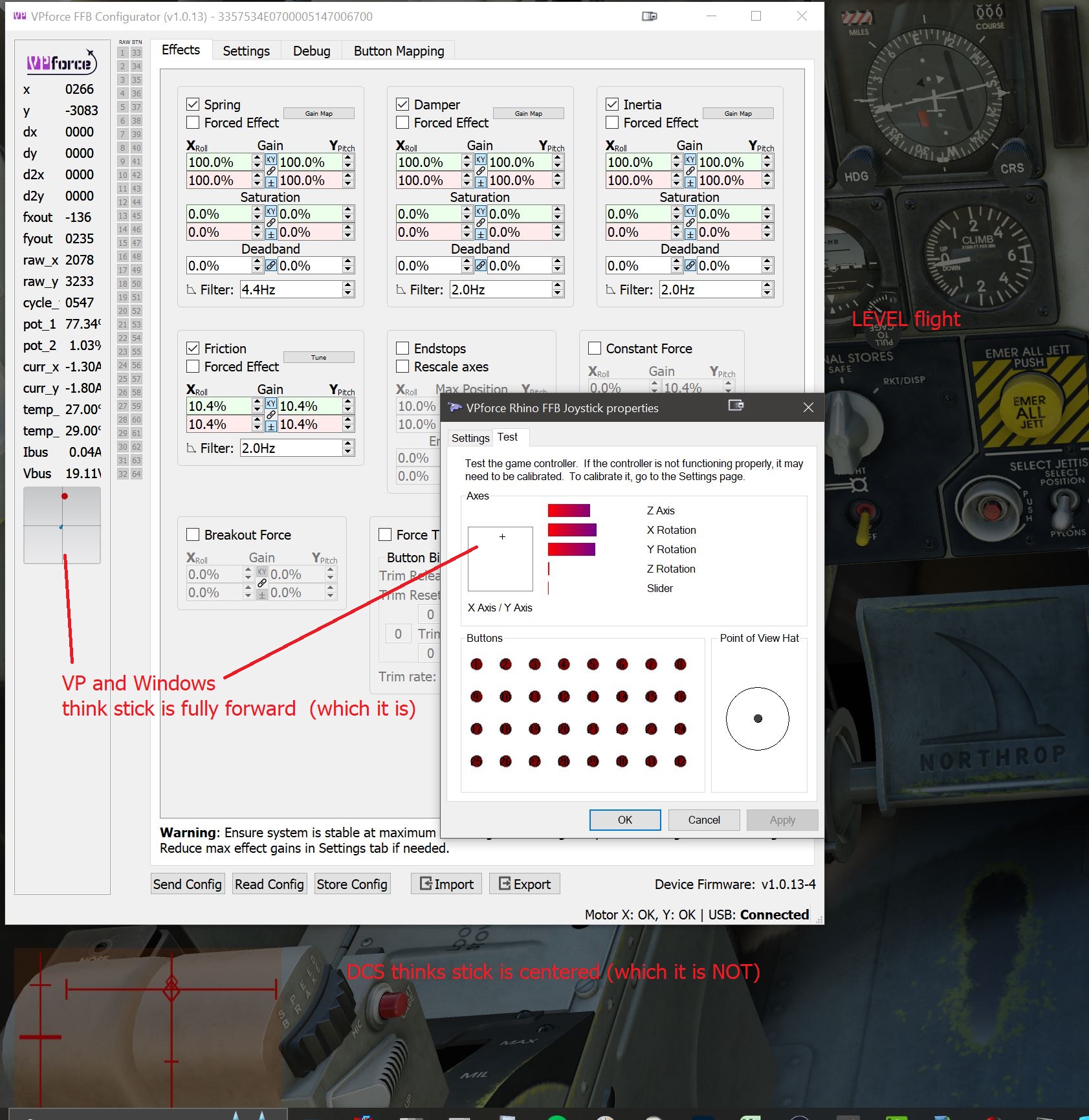Screen dimensions: 1089x1120
Task: Enable Forced Effect under Inertia
Action: coord(612,122)
